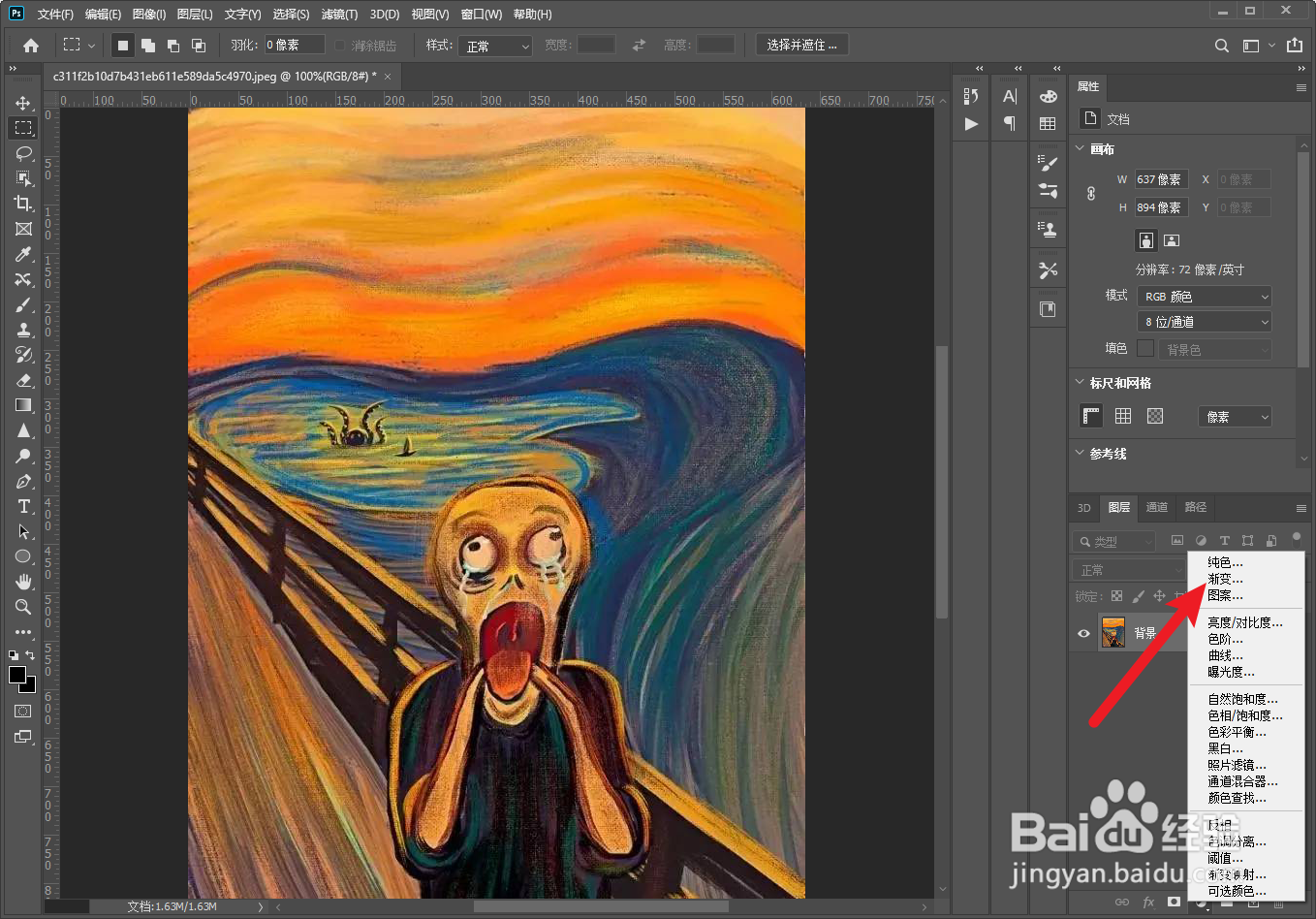The height and width of the screenshot is (919, 1316).
Task: Toggle visibility eye of 背景 layer
Action: tap(1084, 633)
